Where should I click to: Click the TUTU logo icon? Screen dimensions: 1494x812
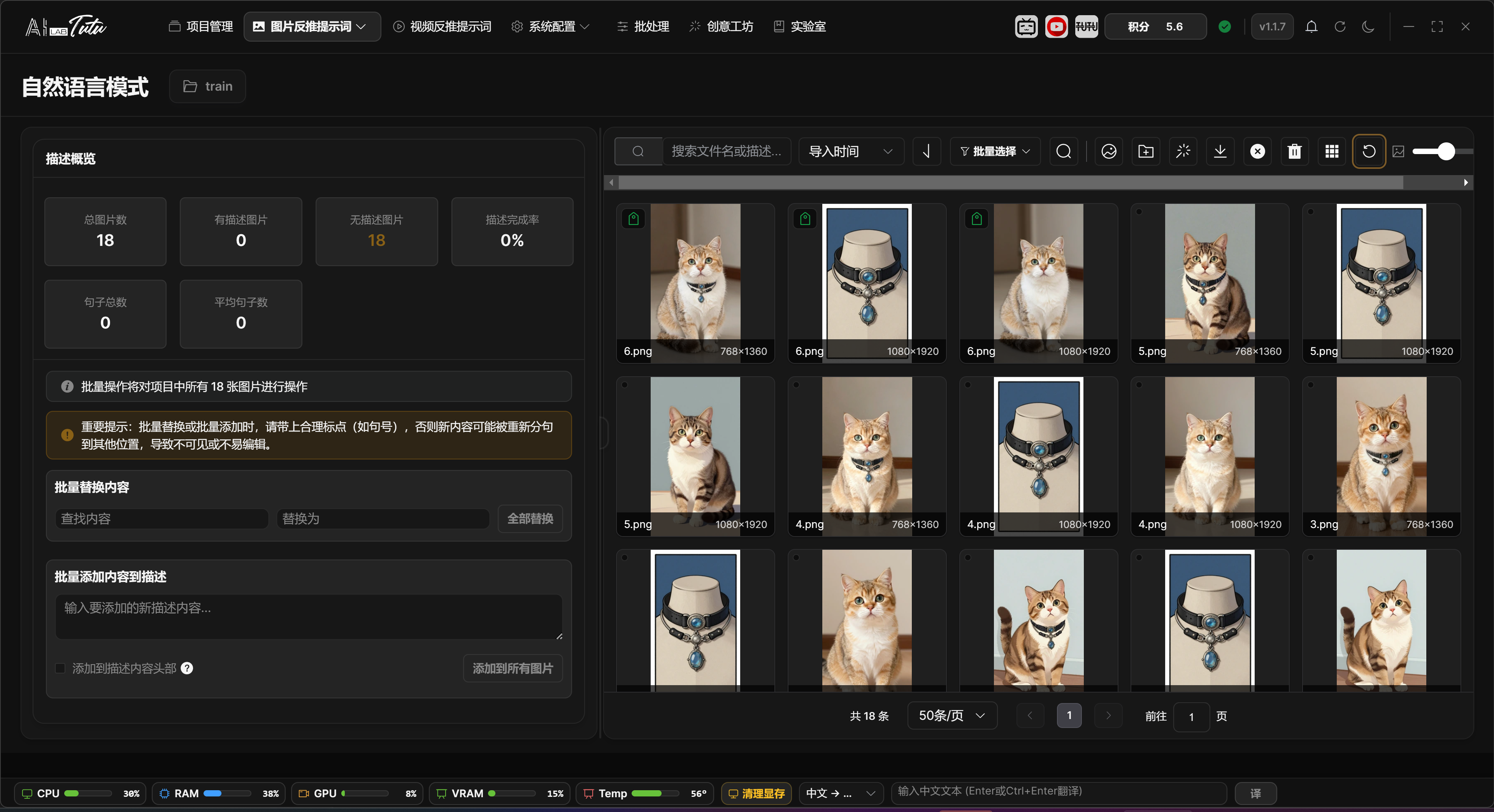[x=1086, y=27]
